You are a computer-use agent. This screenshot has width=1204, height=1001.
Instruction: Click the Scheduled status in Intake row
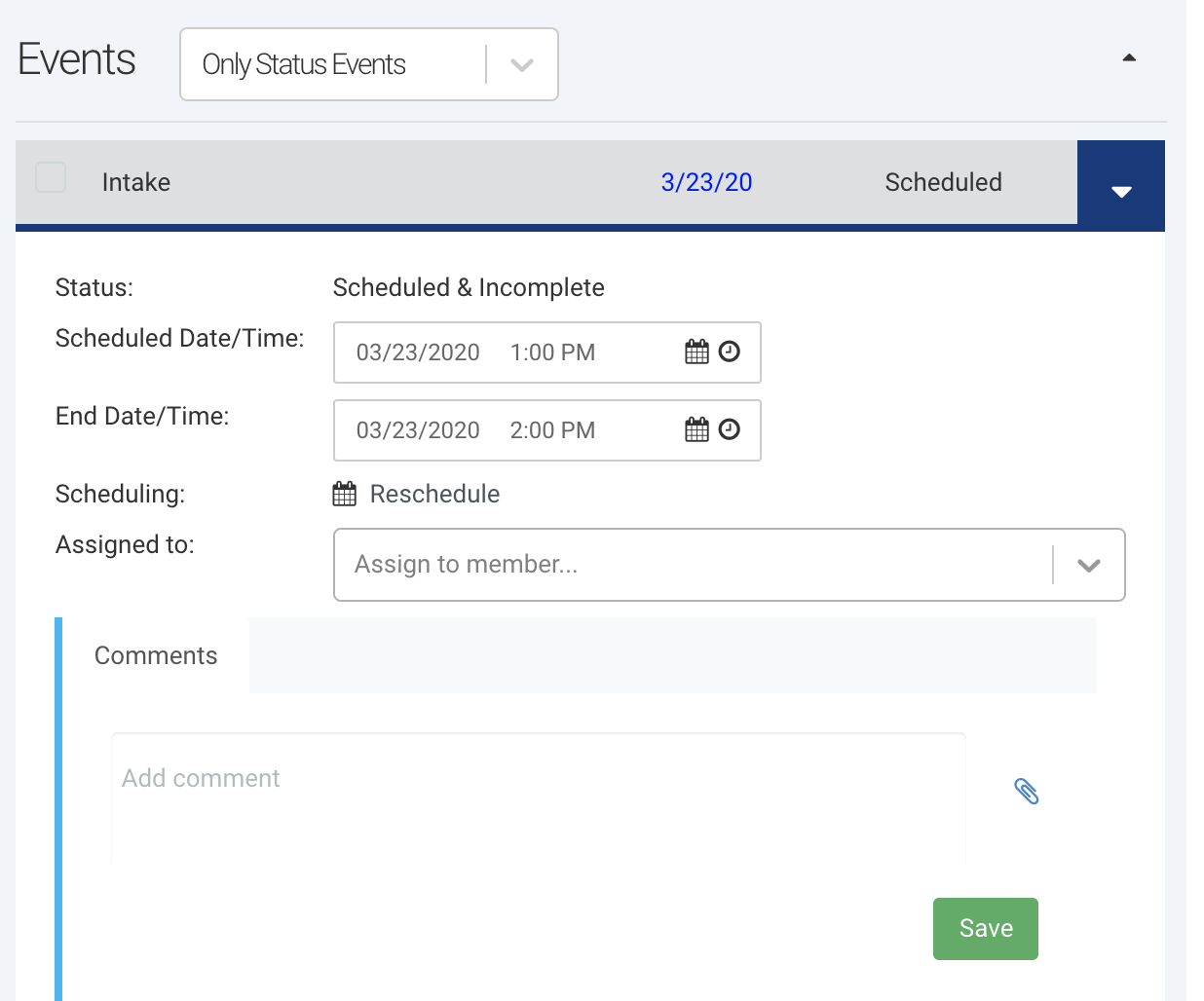click(x=943, y=182)
